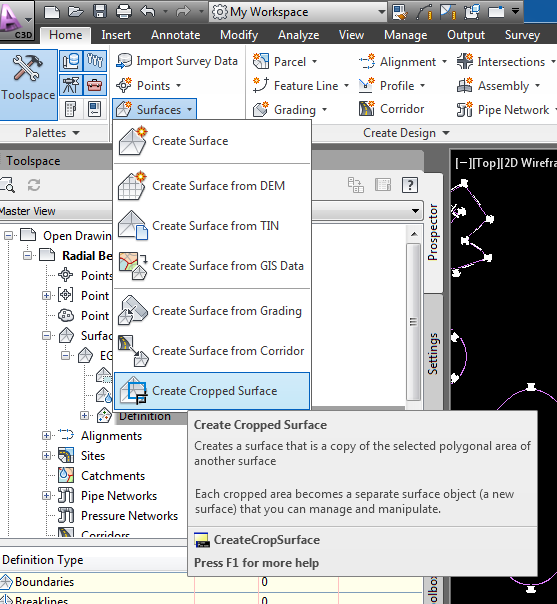Save the drawing with the Save icon
Screen dimensions: 557x604
click(100, 12)
